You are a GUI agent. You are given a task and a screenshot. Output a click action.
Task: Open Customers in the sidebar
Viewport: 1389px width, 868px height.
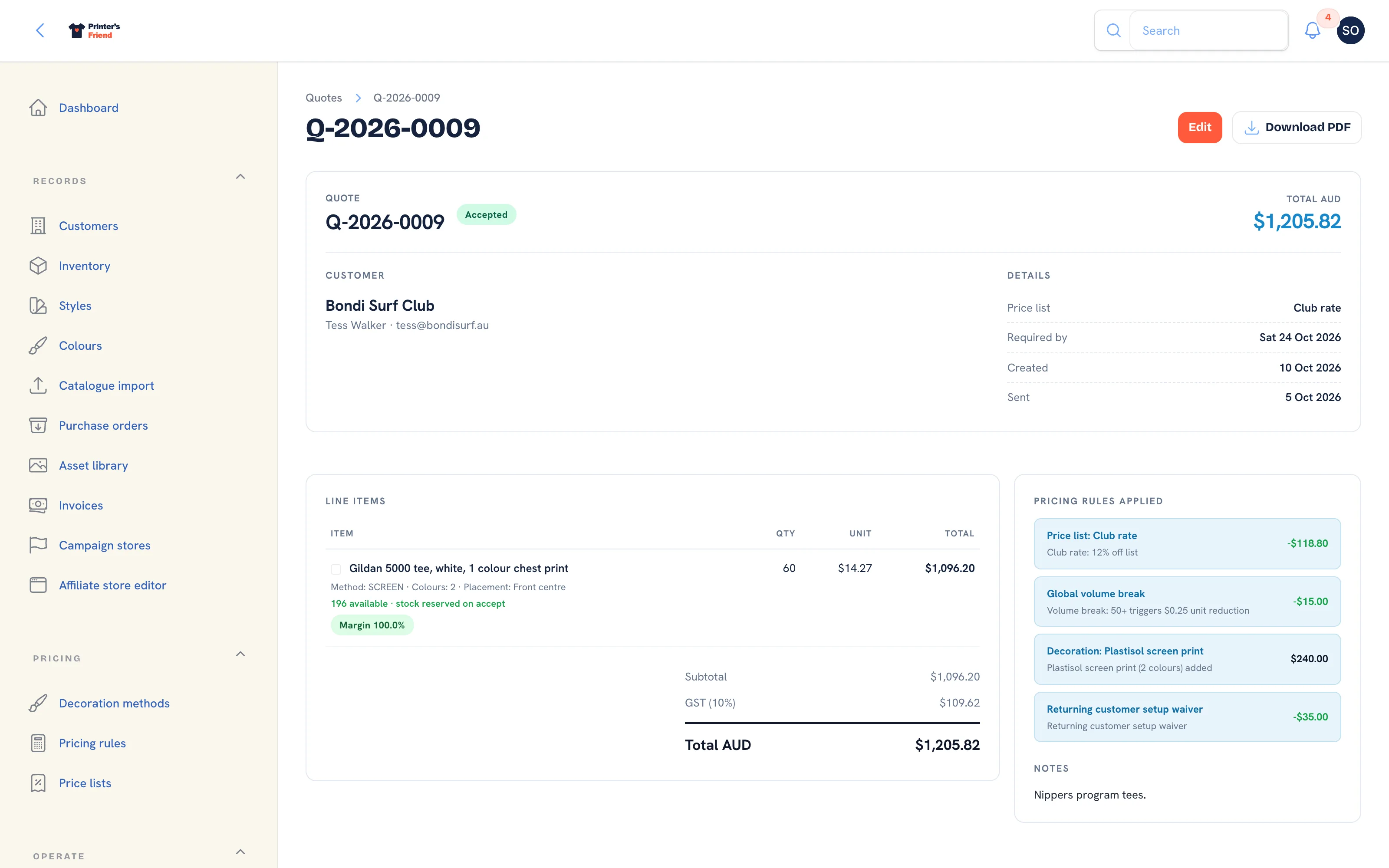point(89,226)
